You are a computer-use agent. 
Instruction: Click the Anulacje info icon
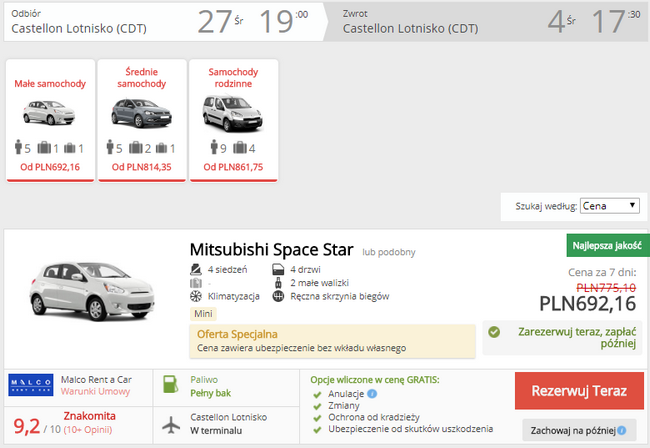(x=372, y=394)
